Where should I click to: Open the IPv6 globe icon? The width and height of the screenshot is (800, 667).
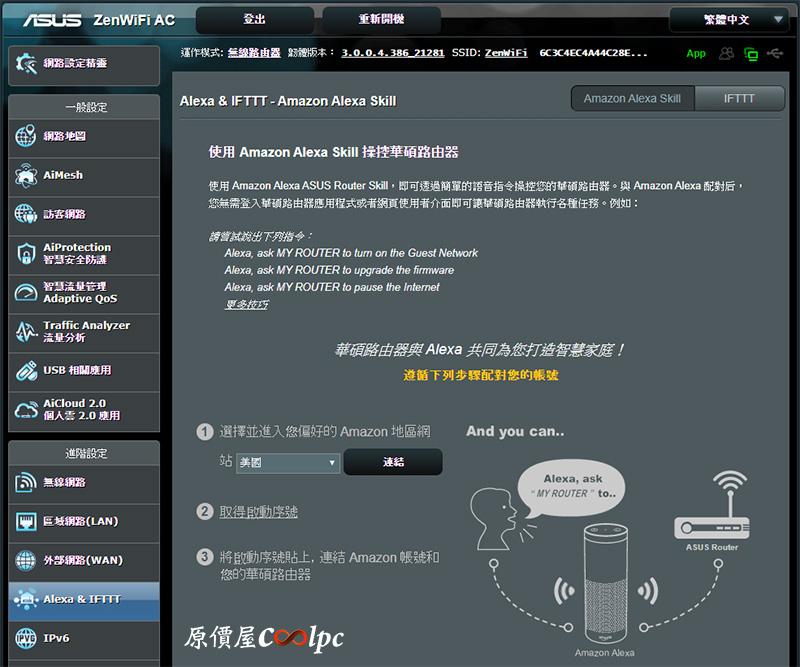click(x=26, y=638)
